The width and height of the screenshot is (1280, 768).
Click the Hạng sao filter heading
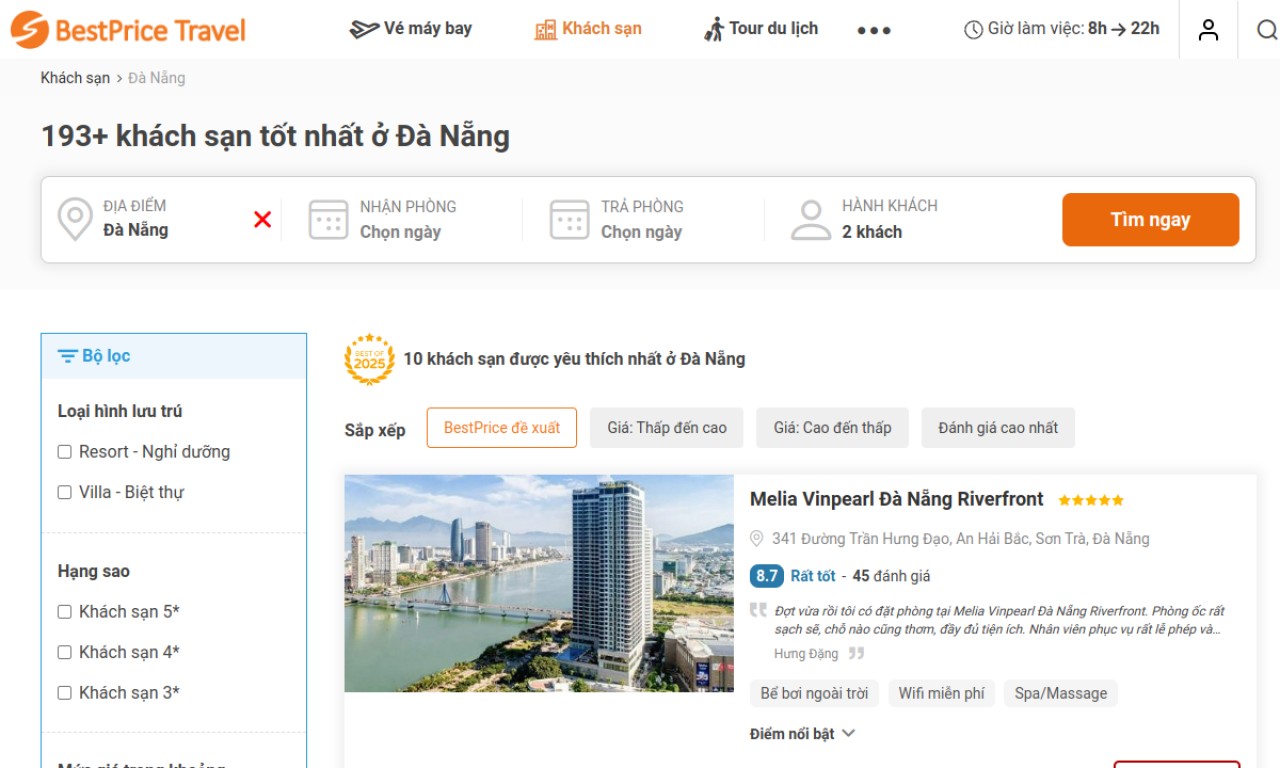(94, 572)
